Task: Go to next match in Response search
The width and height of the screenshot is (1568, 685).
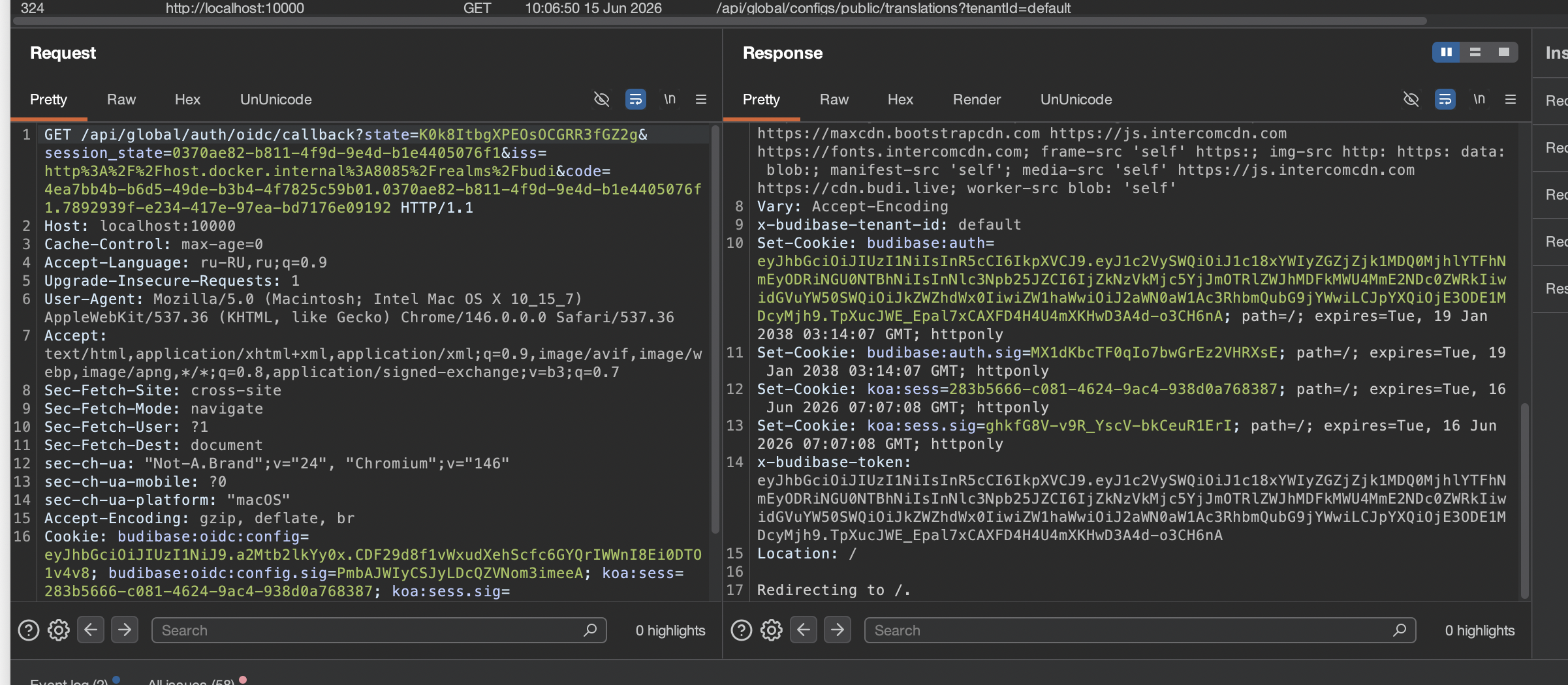Action: coord(838,630)
